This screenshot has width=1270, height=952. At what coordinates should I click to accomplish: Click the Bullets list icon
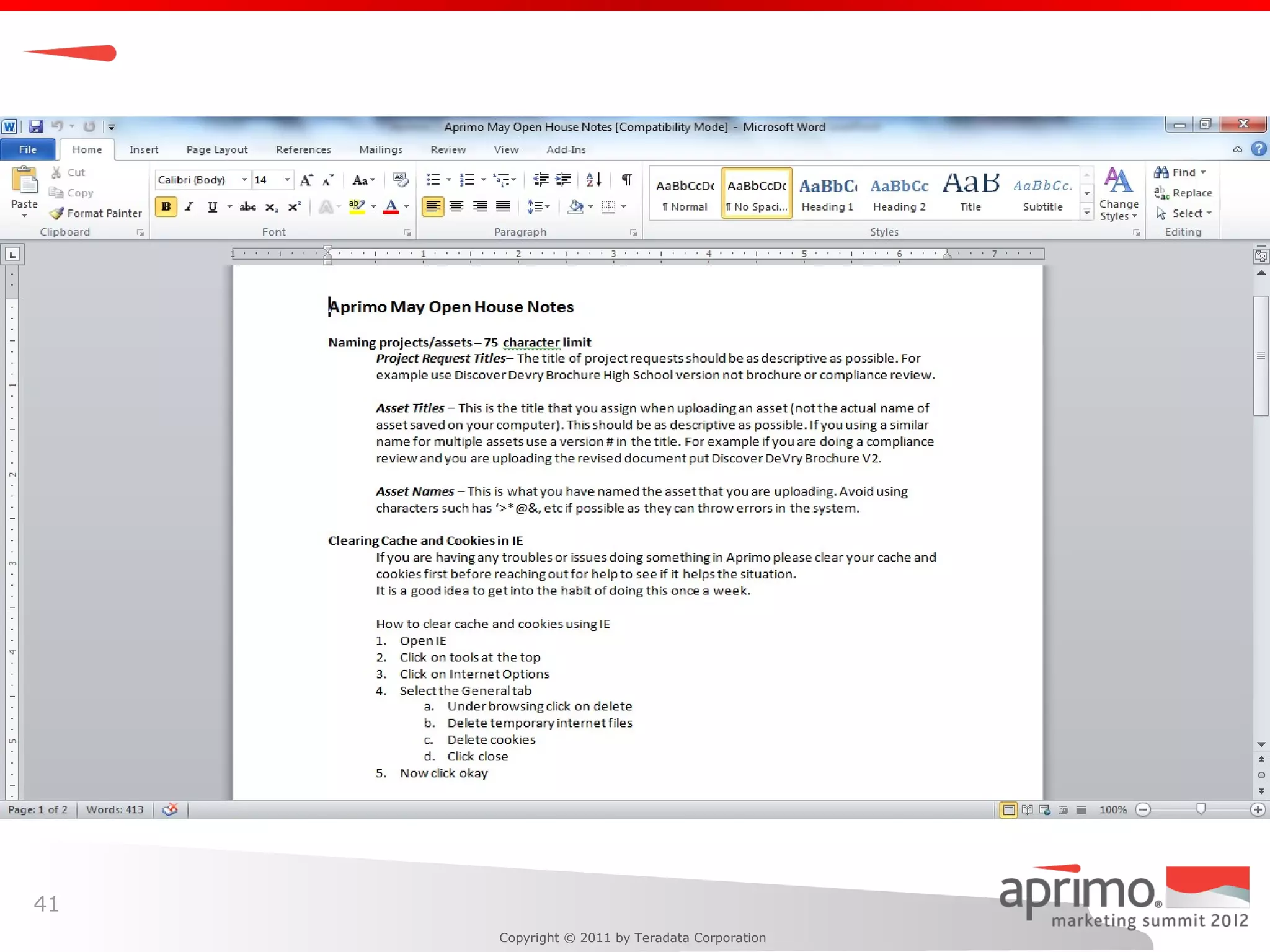(433, 180)
